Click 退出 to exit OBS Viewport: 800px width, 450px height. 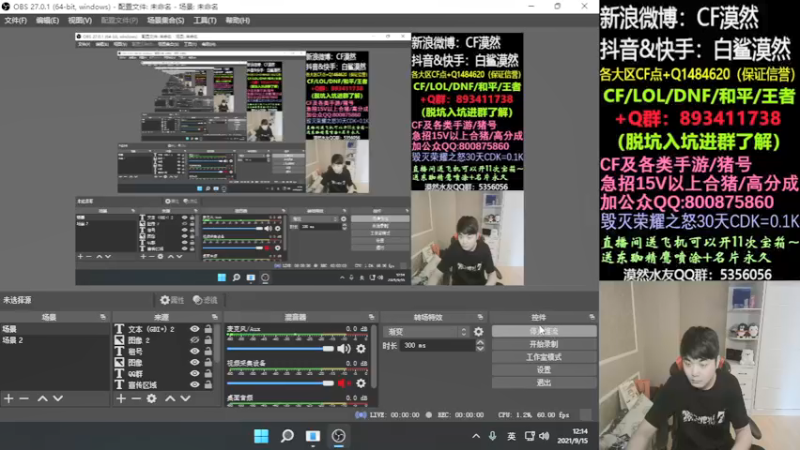544,383
